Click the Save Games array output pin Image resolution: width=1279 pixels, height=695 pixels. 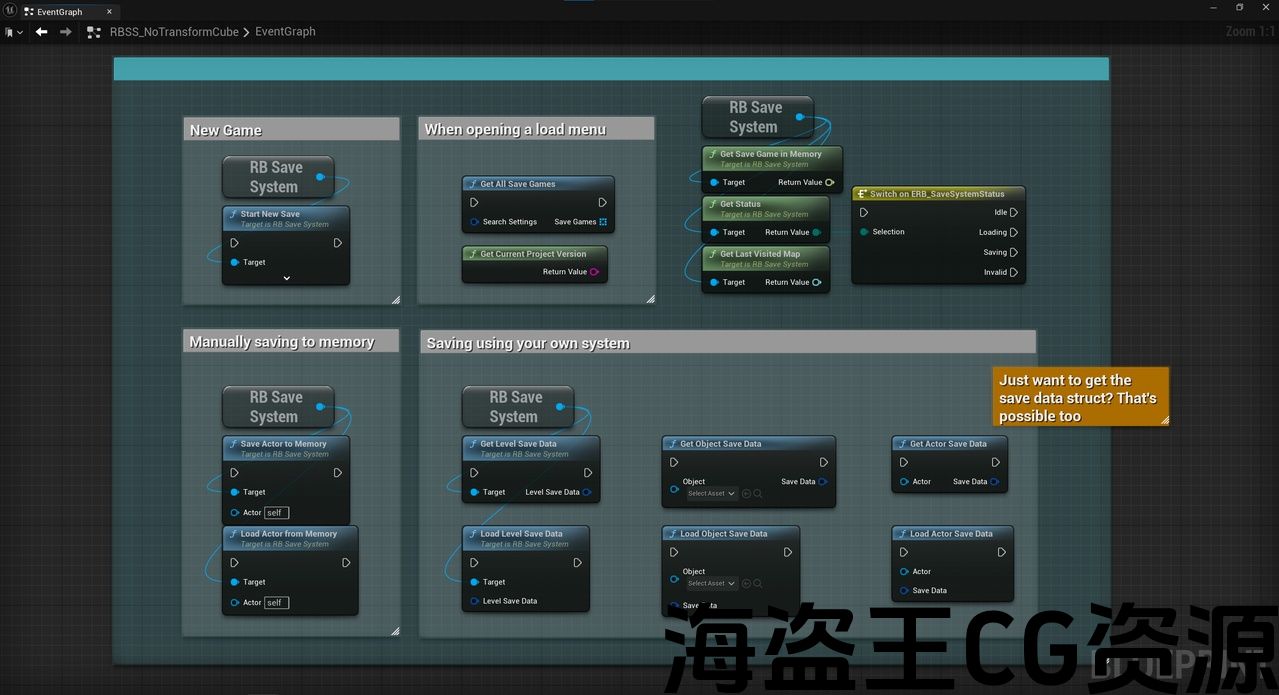coord(603,222)
